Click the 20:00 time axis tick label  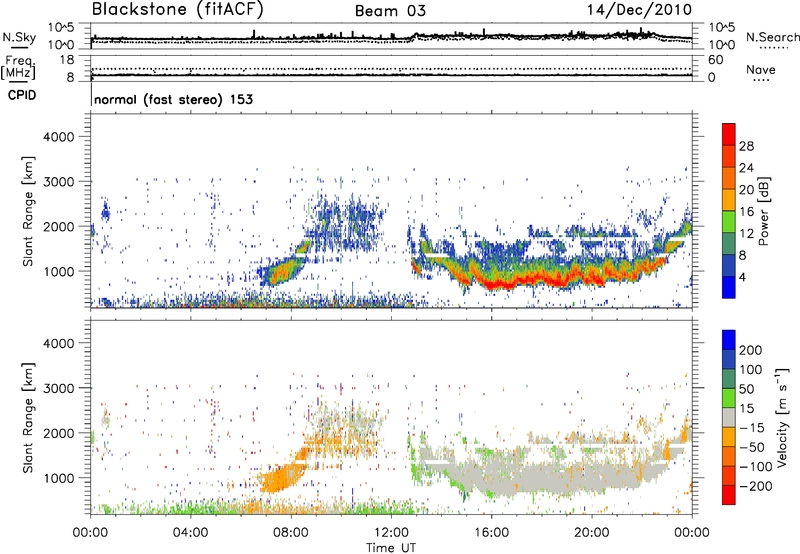click(x=592, y=533)
